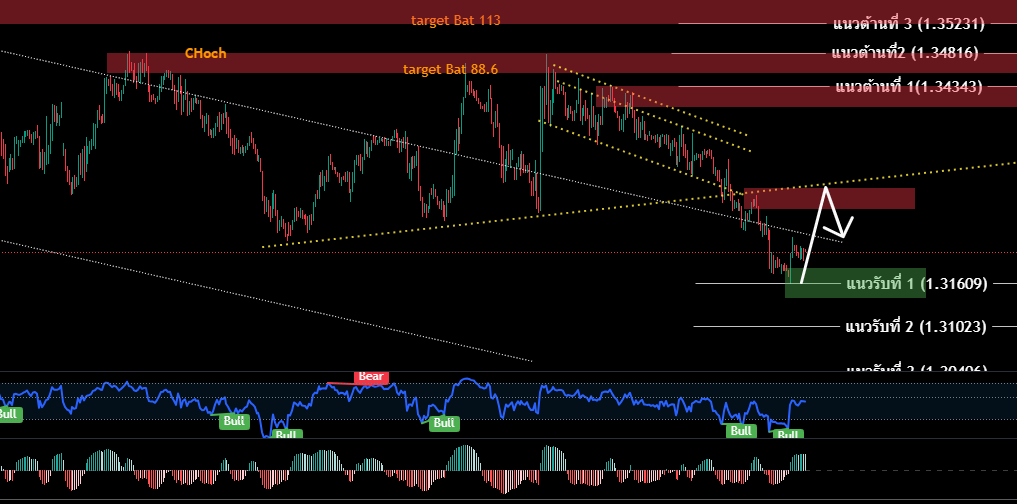Click the rightmost green Bull signal tag

(788, 435)
